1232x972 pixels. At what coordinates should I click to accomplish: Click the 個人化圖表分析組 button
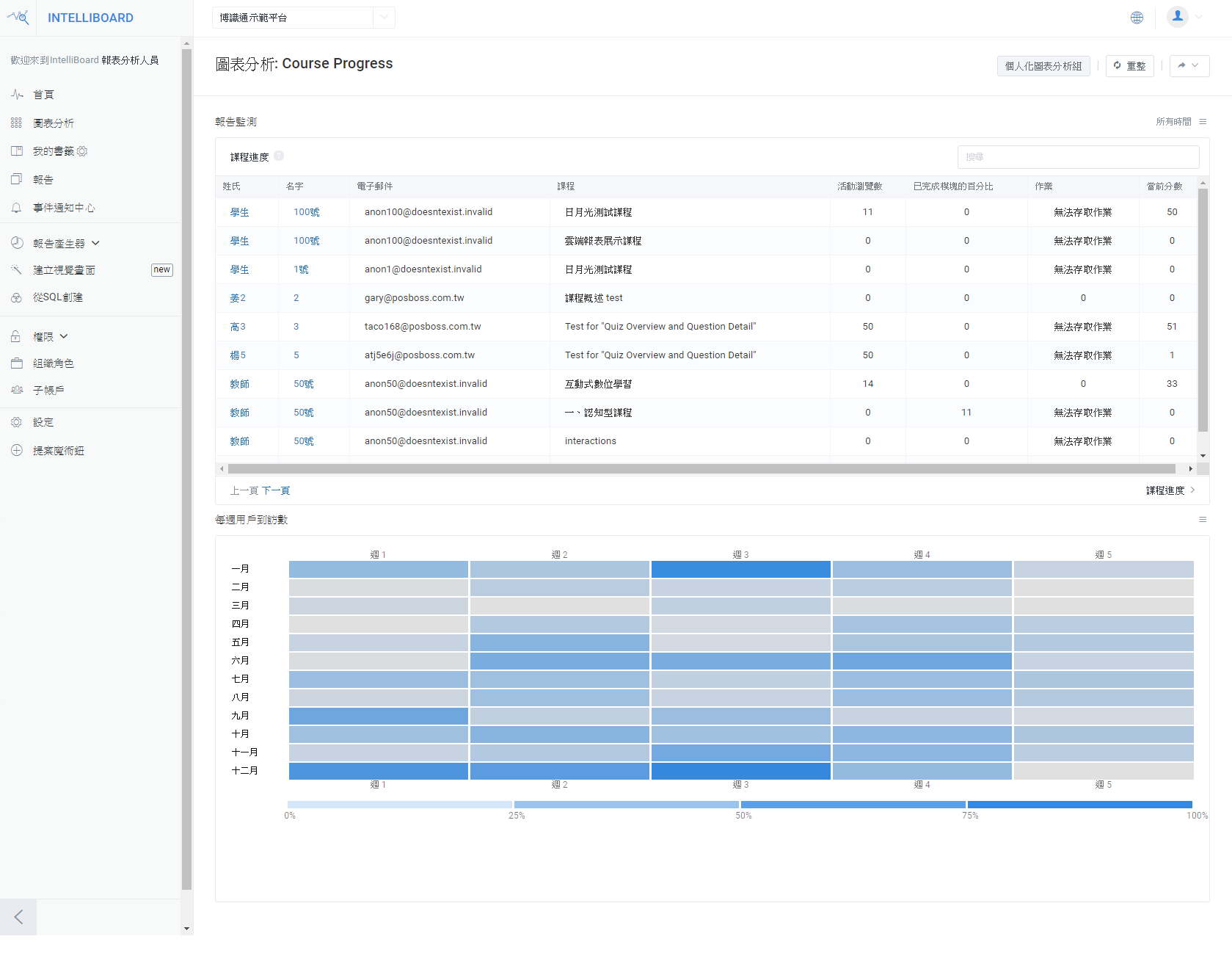point(1043,66)
